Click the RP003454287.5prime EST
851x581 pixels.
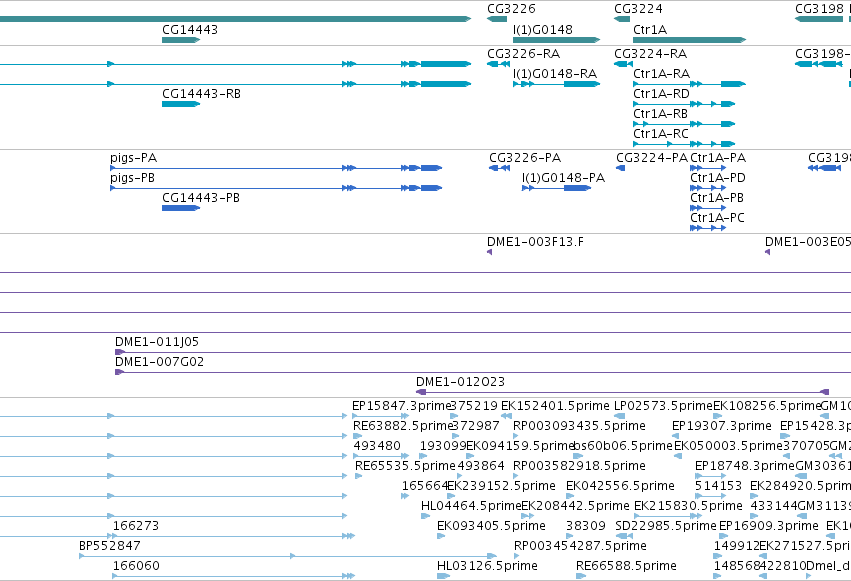[x=516, y=556]
